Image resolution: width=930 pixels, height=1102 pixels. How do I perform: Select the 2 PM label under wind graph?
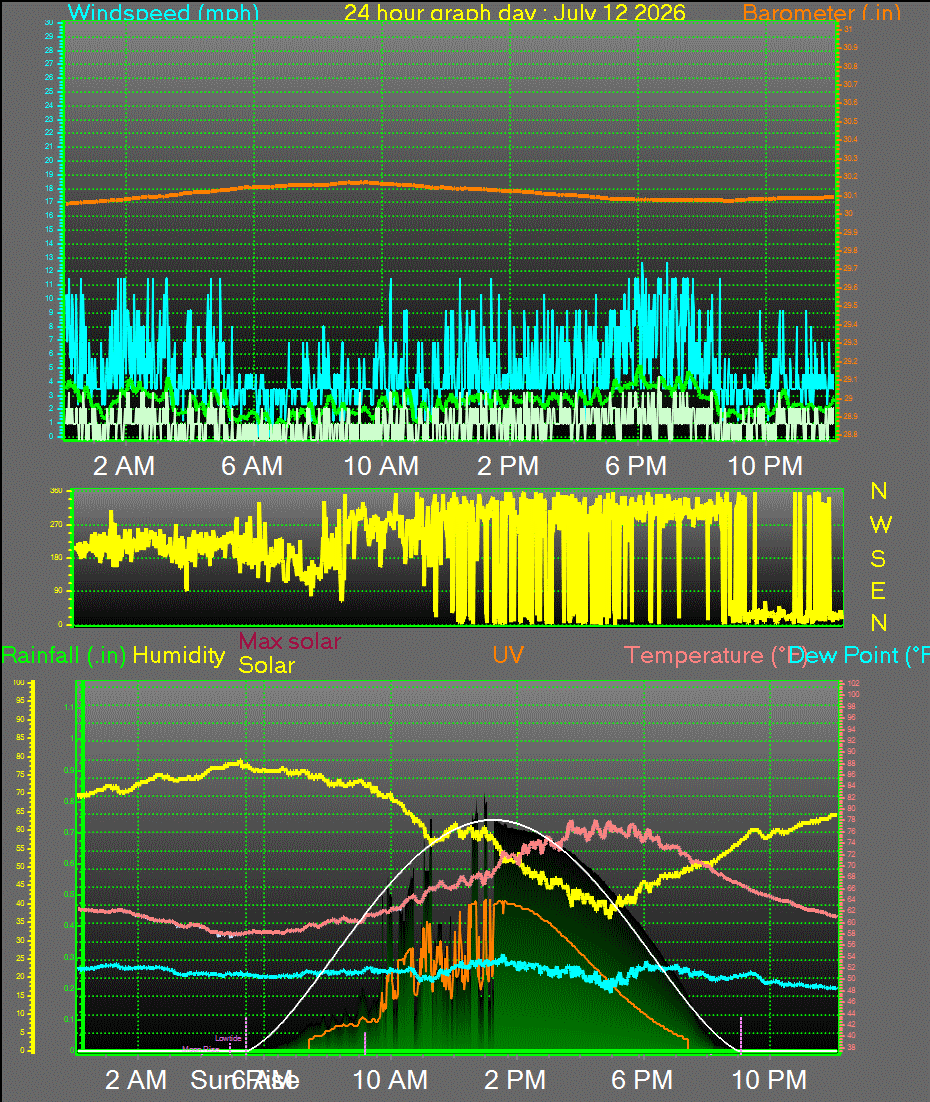[x=508, y=466]
